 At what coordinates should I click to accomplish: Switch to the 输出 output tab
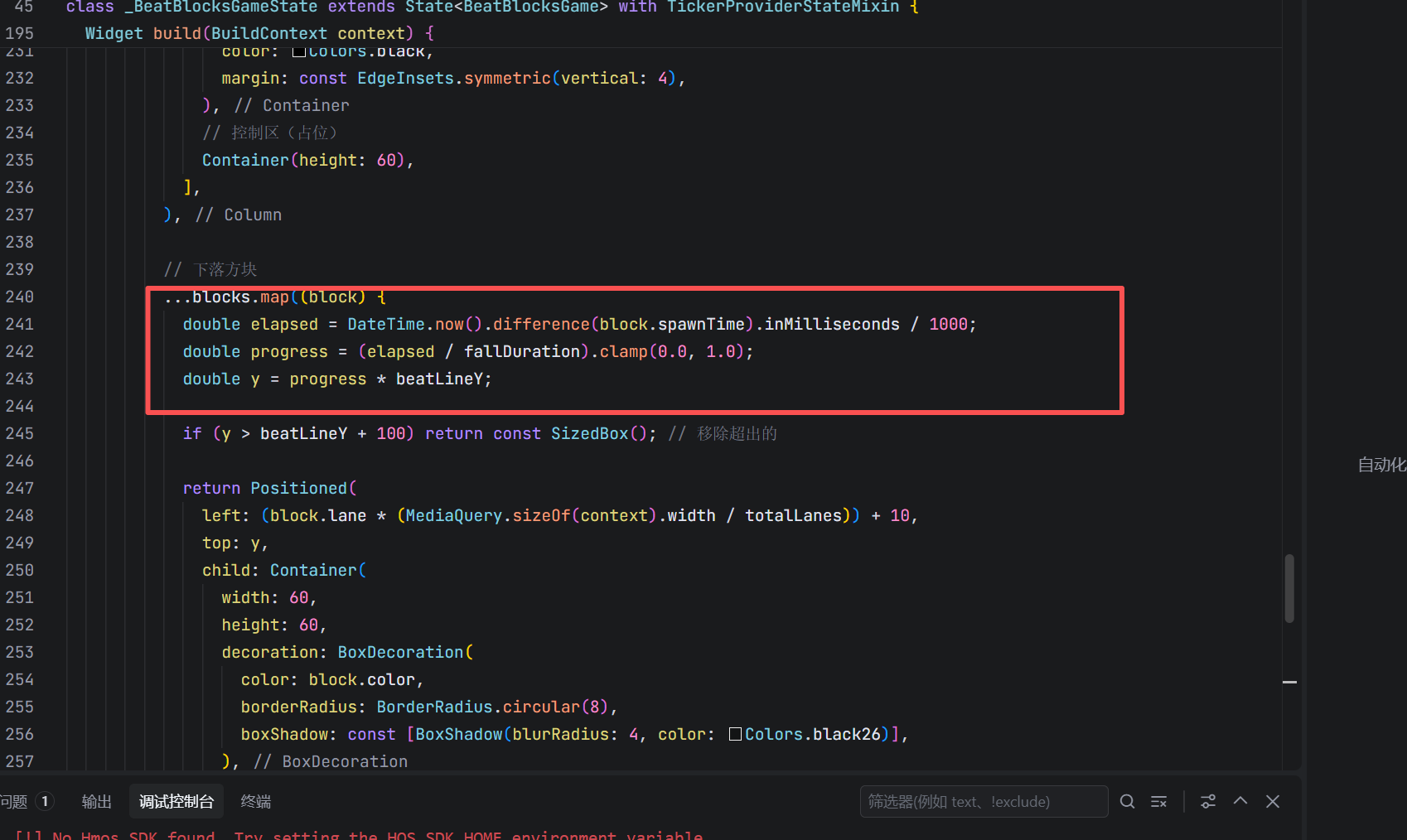pyautogui.click(x=96, y=801)
